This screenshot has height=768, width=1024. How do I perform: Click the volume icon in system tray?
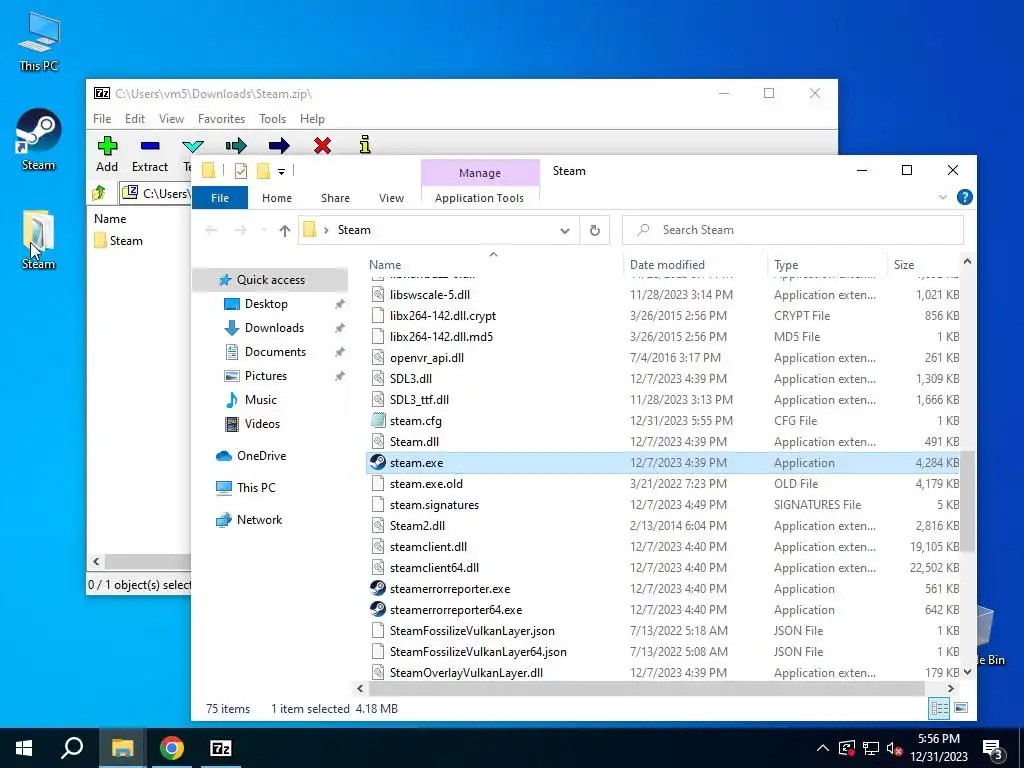pyautogui.click(x=894, y=748)
